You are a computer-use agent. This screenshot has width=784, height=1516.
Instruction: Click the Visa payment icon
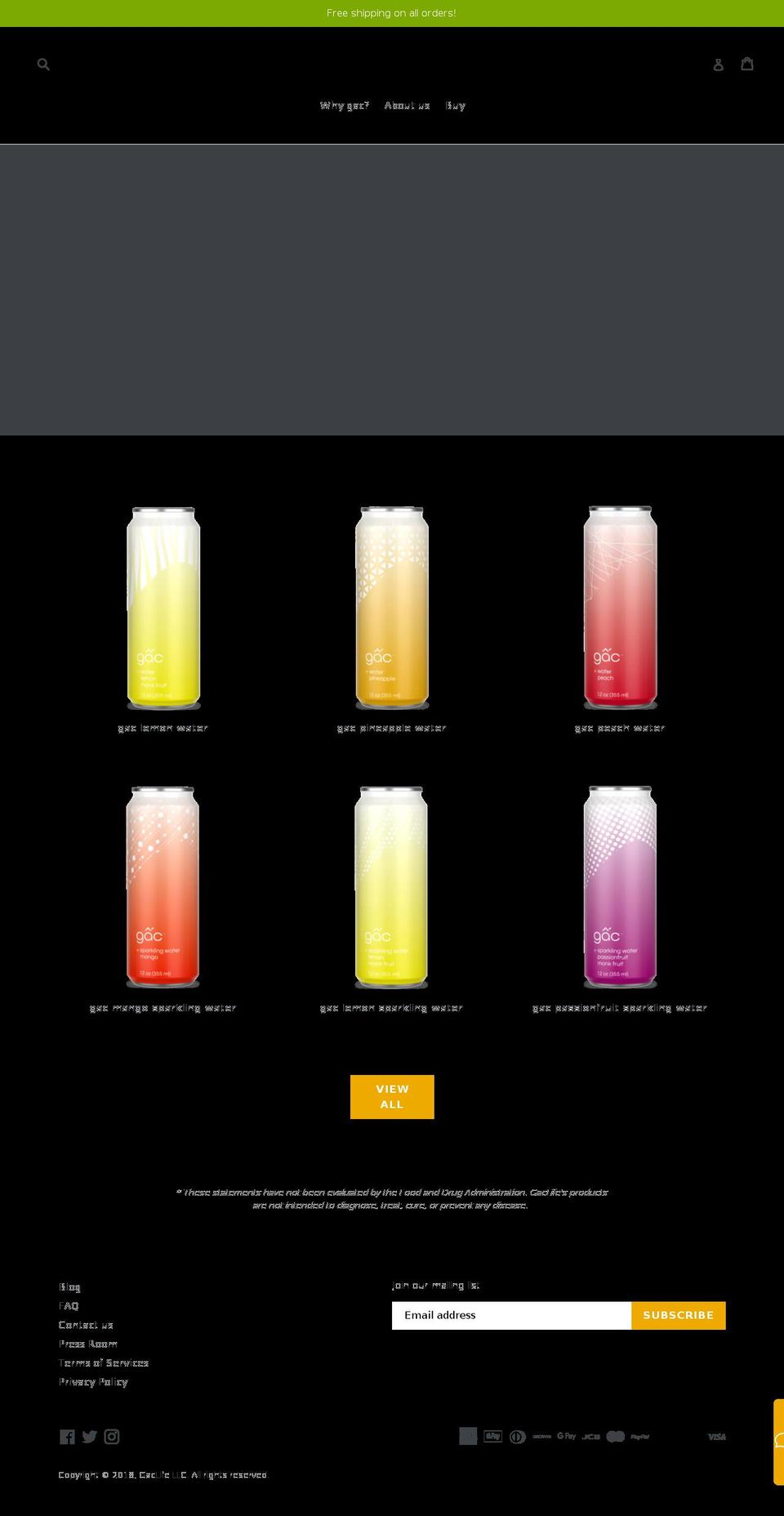click(717, 1436)
